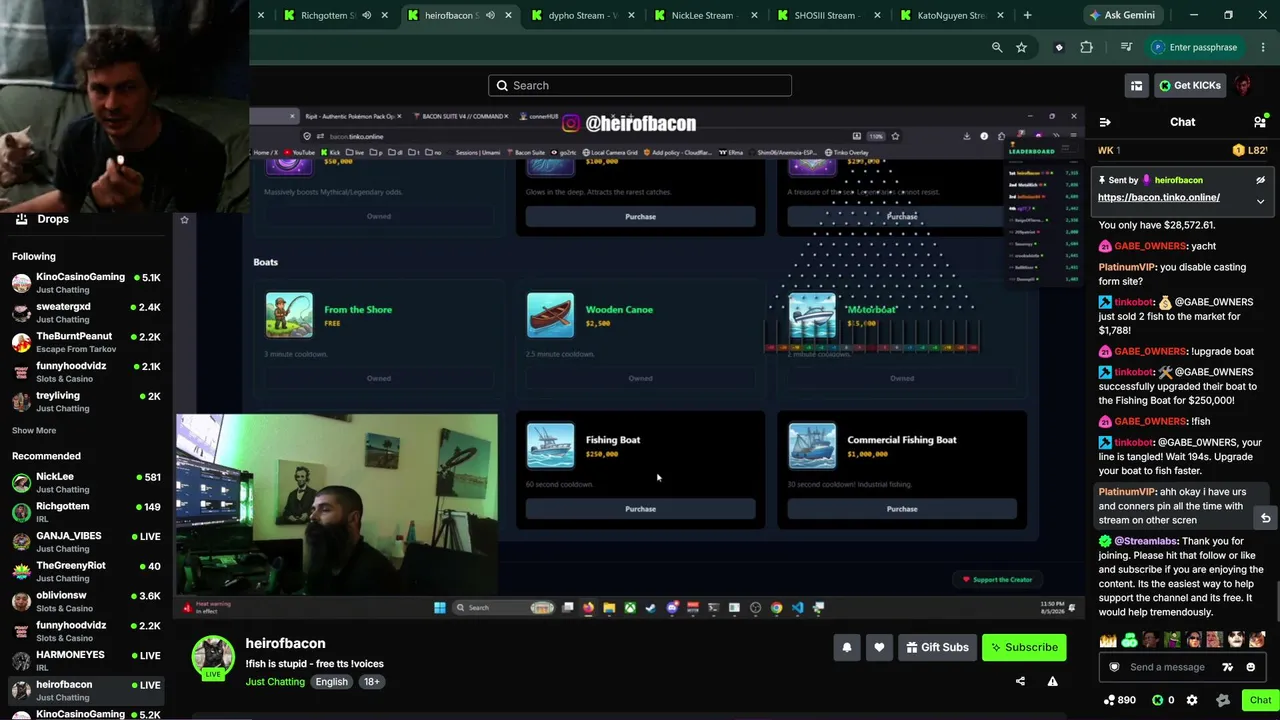Switch to the KatoNguyen Stream tab
The height and width of the screenshot is (720, 1280).
coord(950,15)
